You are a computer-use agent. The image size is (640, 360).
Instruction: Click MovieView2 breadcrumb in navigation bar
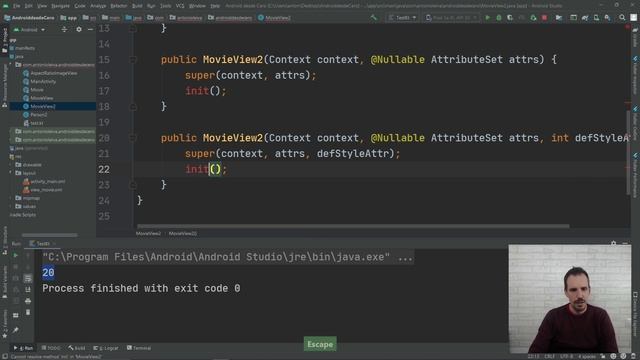pos(274,18)
